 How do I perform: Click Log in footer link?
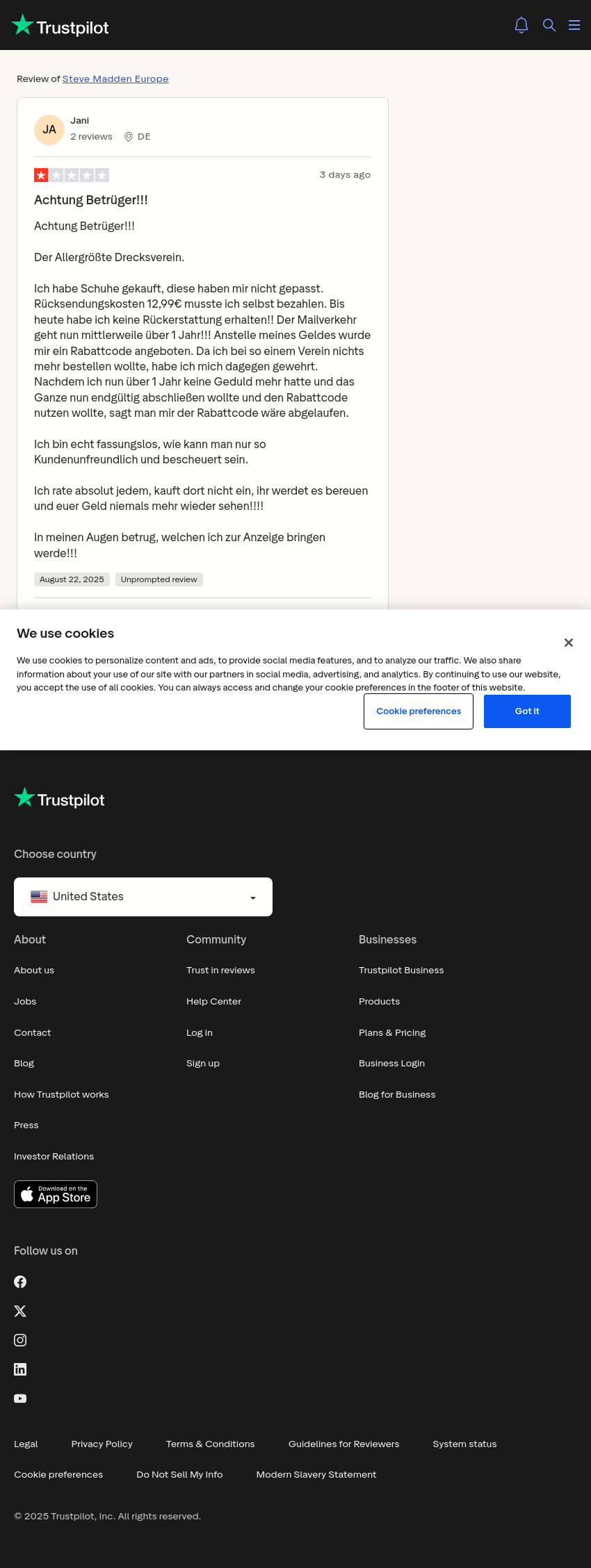click(x=200, y=1033)
